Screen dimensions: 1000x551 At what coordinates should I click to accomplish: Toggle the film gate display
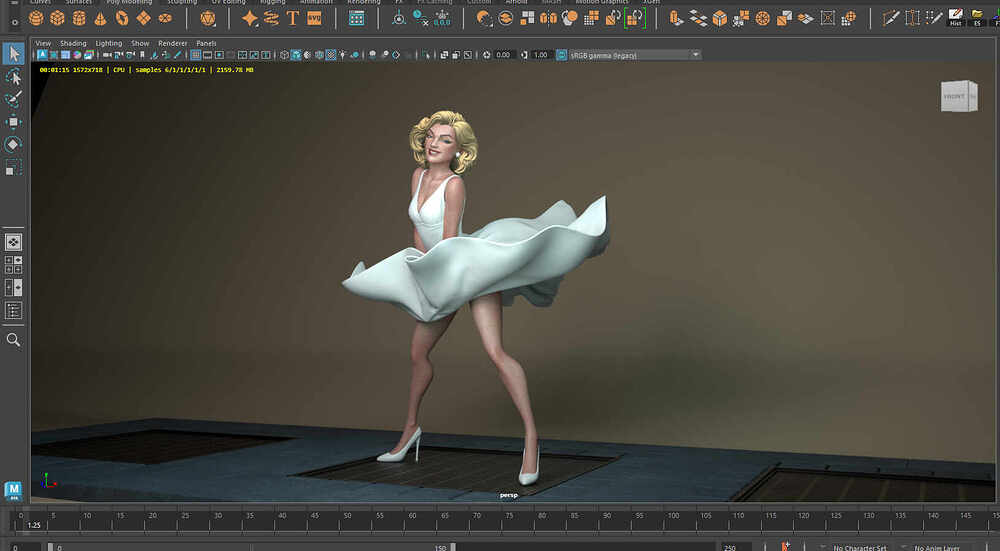coord(207,55)
